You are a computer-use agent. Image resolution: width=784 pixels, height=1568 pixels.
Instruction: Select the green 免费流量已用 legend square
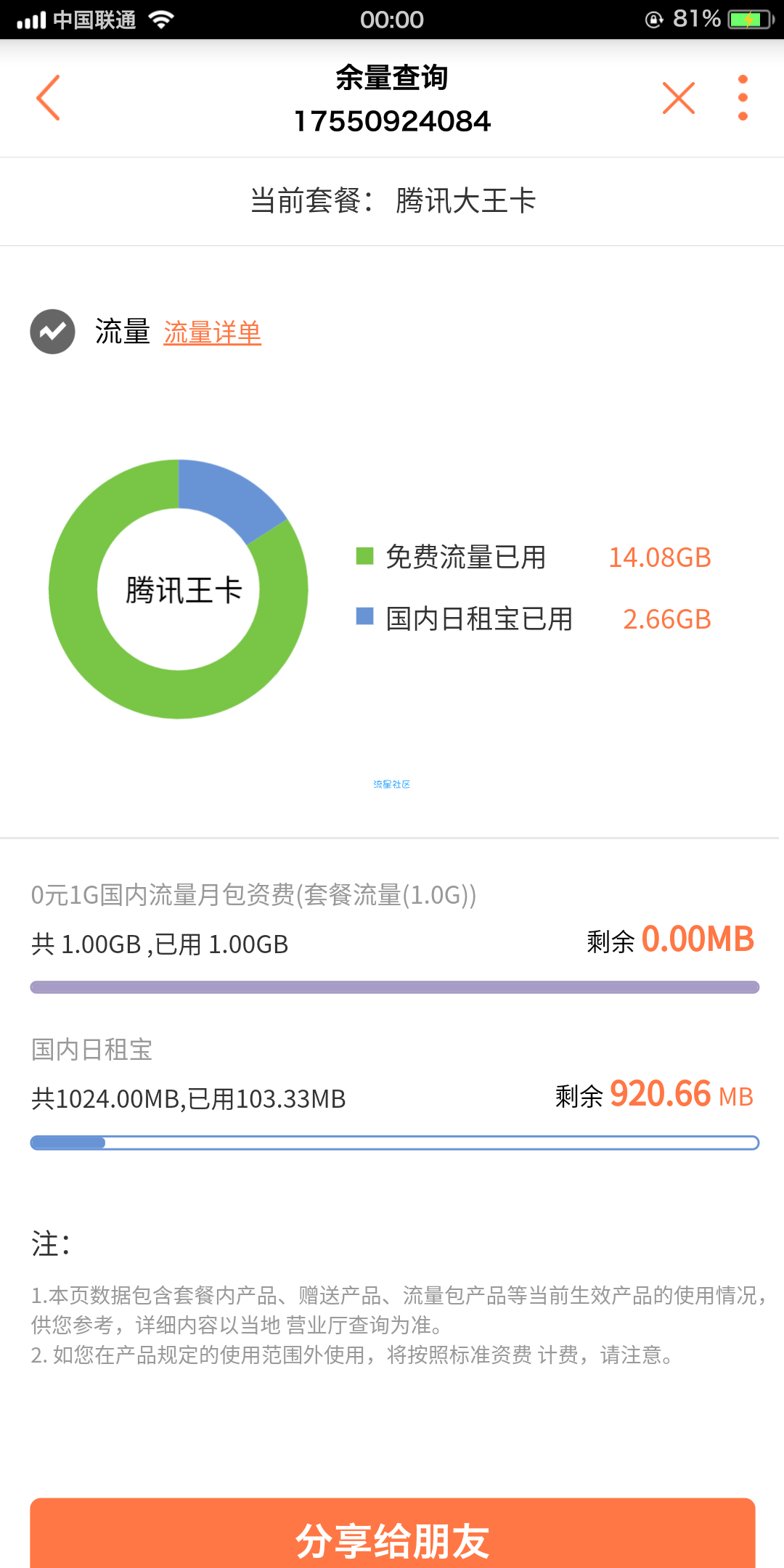click(364, 556)
